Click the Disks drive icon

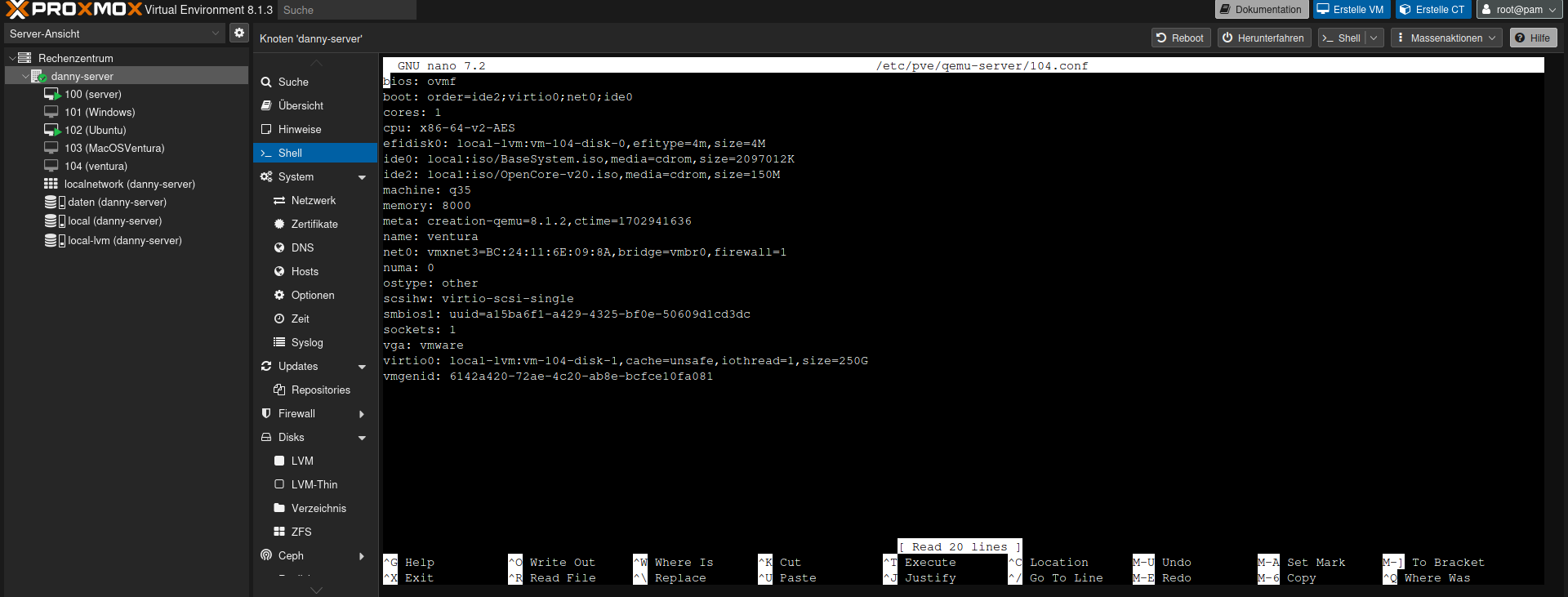pyautogui.click(x=266, y=437)
